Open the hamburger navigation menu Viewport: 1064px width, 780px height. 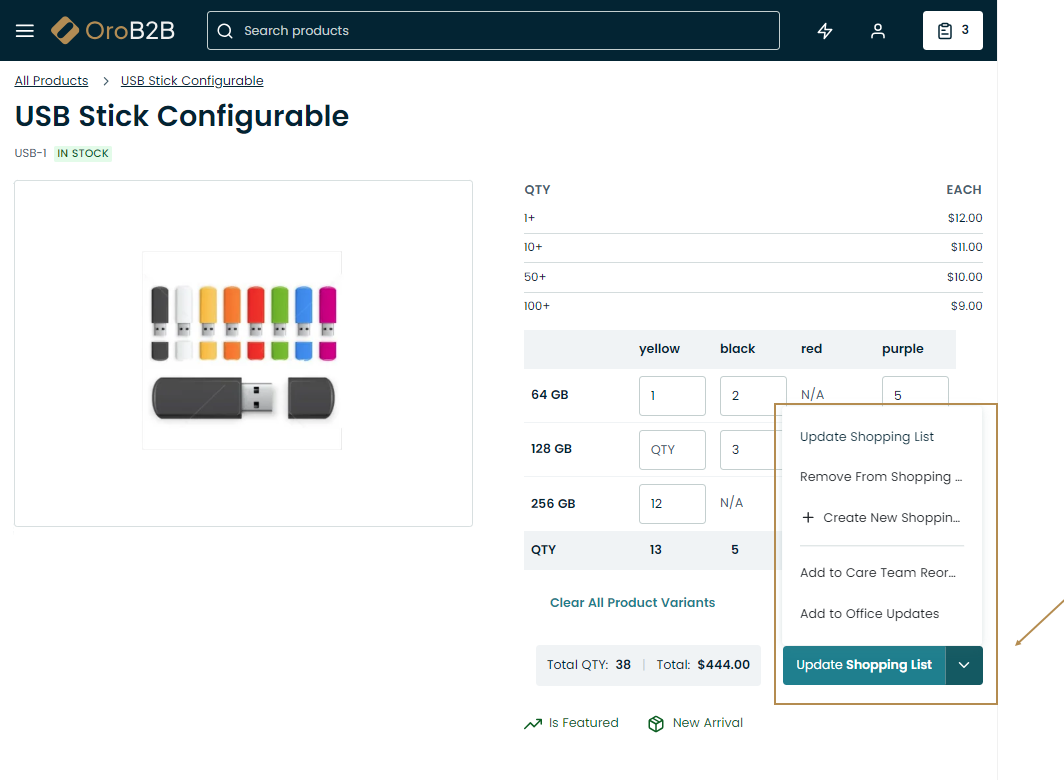[x=25, y=31]
